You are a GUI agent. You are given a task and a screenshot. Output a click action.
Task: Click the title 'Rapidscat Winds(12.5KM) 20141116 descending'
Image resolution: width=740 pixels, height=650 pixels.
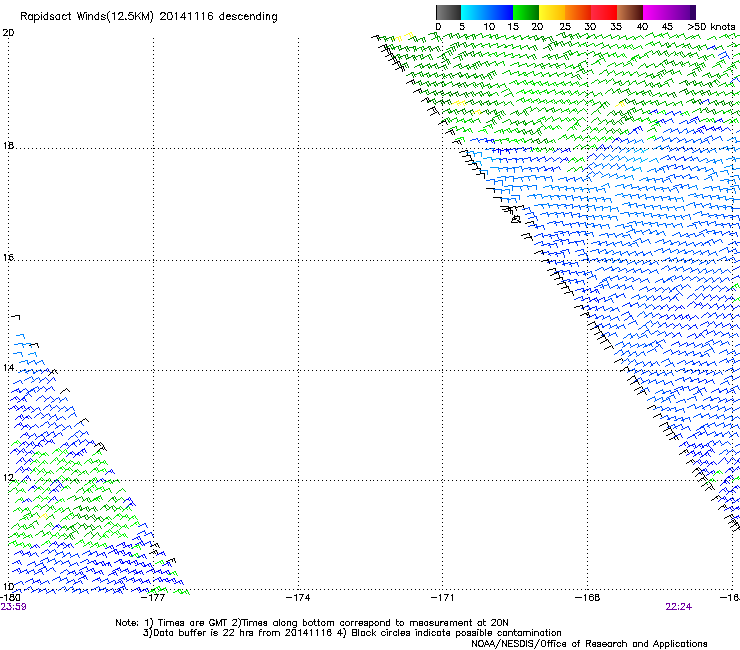[x=149, y=17]
